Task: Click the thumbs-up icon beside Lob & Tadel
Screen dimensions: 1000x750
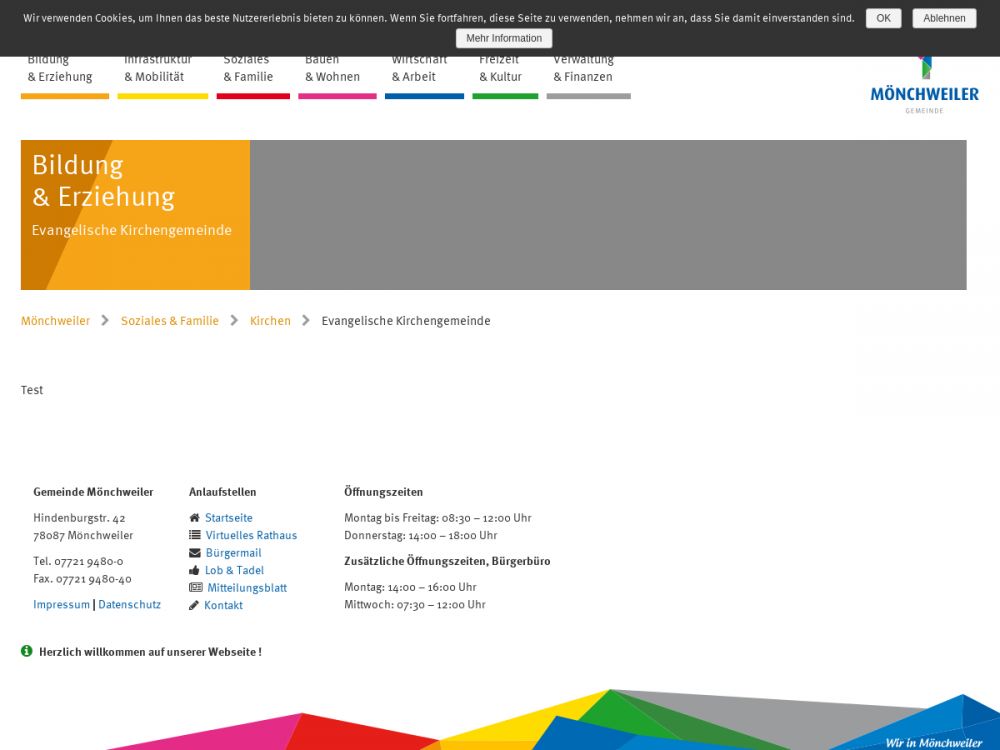Action: click(x=194, y=570)
